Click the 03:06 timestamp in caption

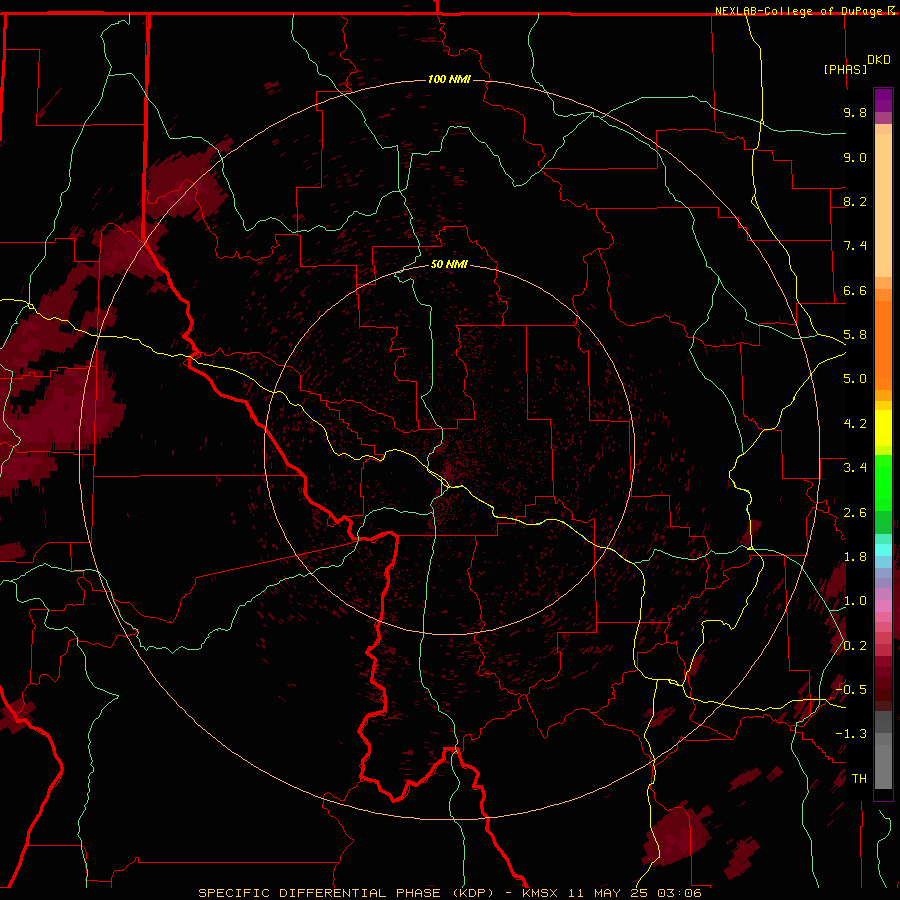(x=680, y=893)
